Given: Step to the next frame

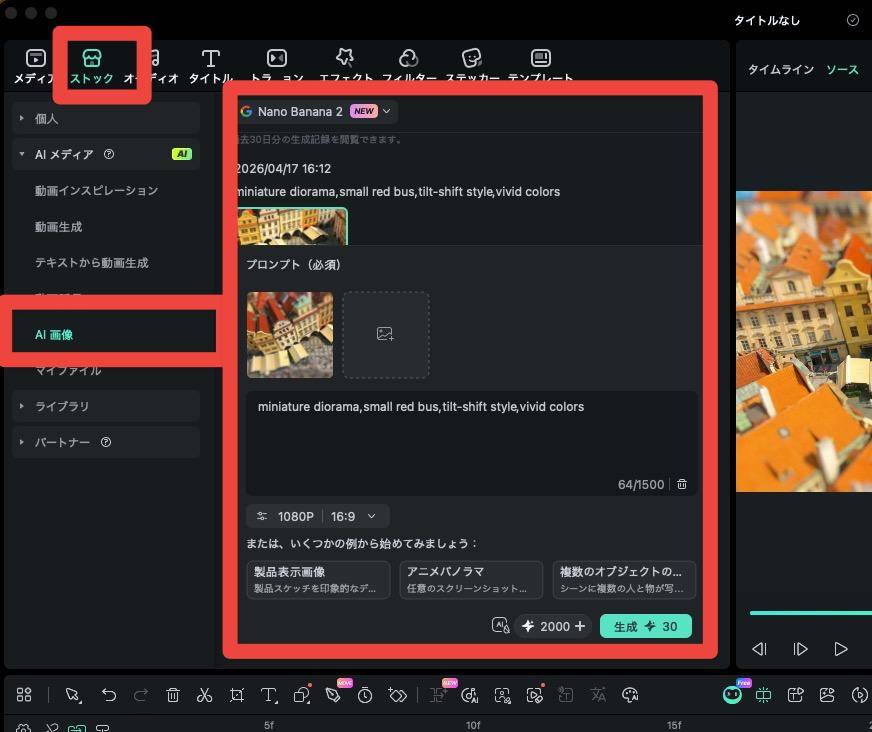Looking at the screenshot, I should pyautogui.click(x=800, y=649).
